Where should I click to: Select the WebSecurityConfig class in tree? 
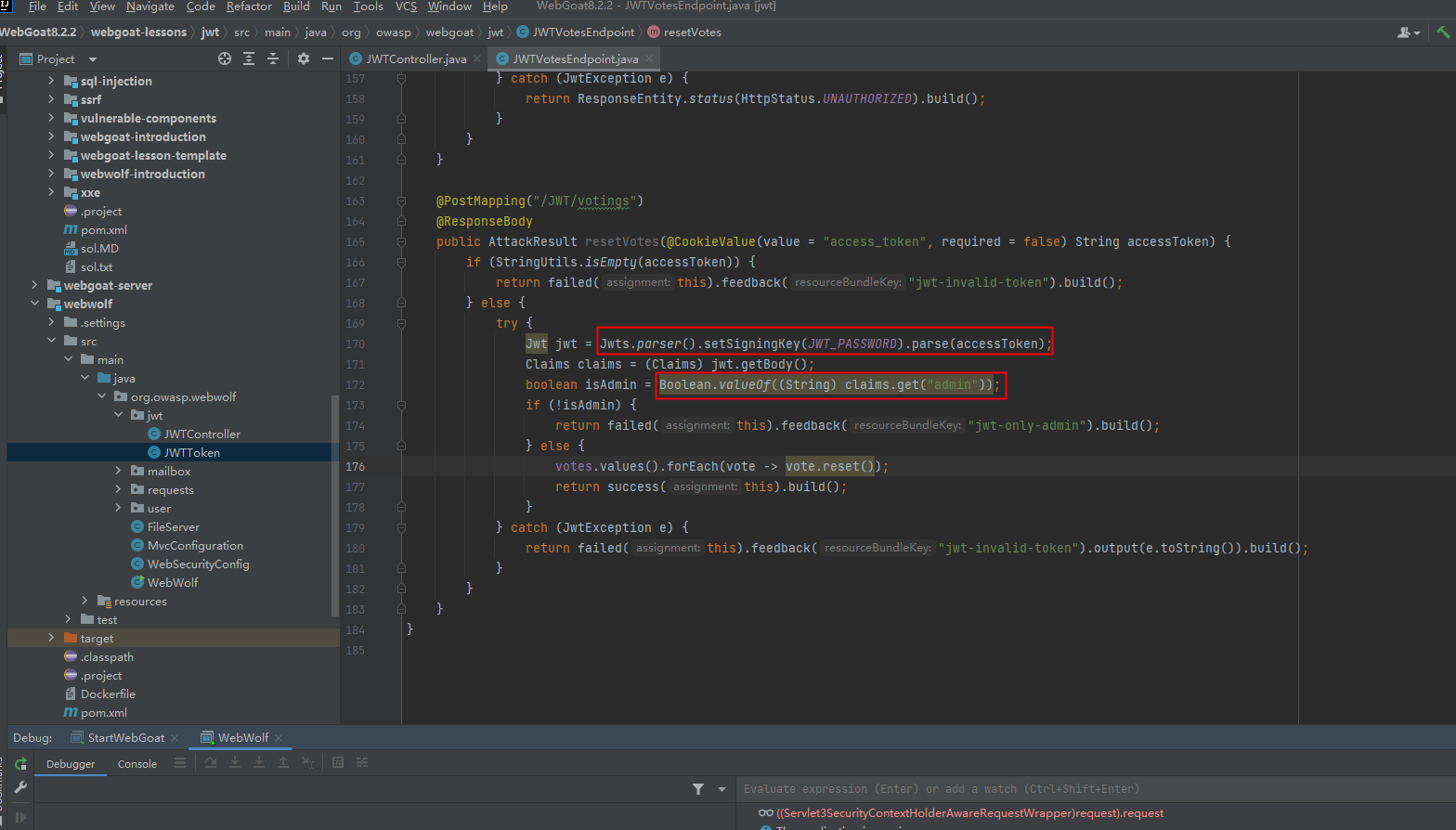[198, 564]
